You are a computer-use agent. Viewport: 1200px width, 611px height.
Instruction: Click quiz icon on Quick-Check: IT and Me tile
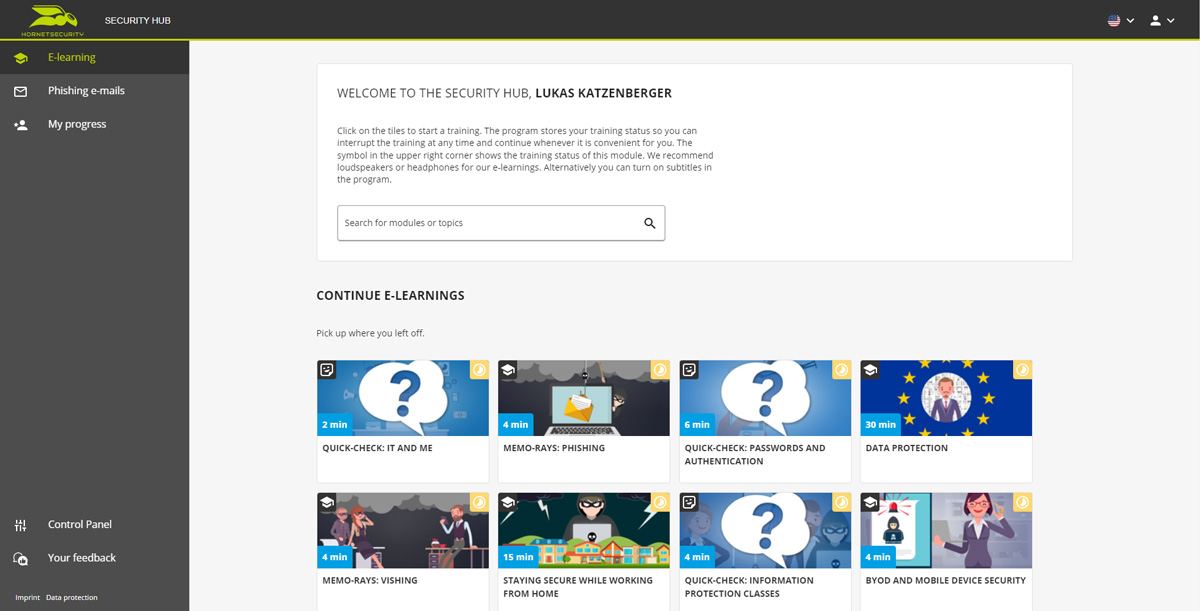click(326, 370)
